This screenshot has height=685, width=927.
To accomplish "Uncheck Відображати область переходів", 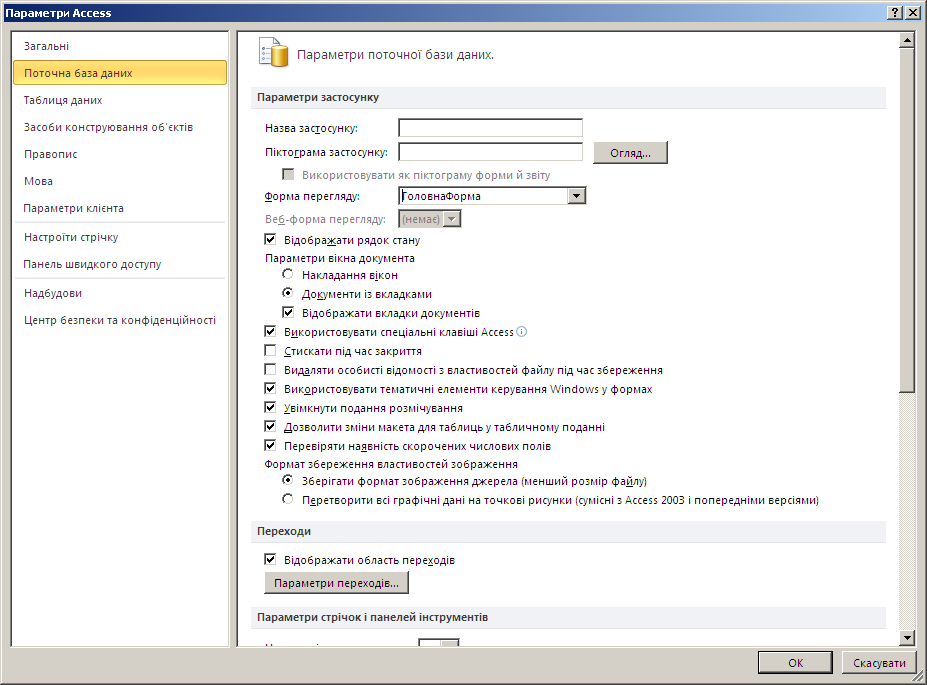I will point(270,560).
